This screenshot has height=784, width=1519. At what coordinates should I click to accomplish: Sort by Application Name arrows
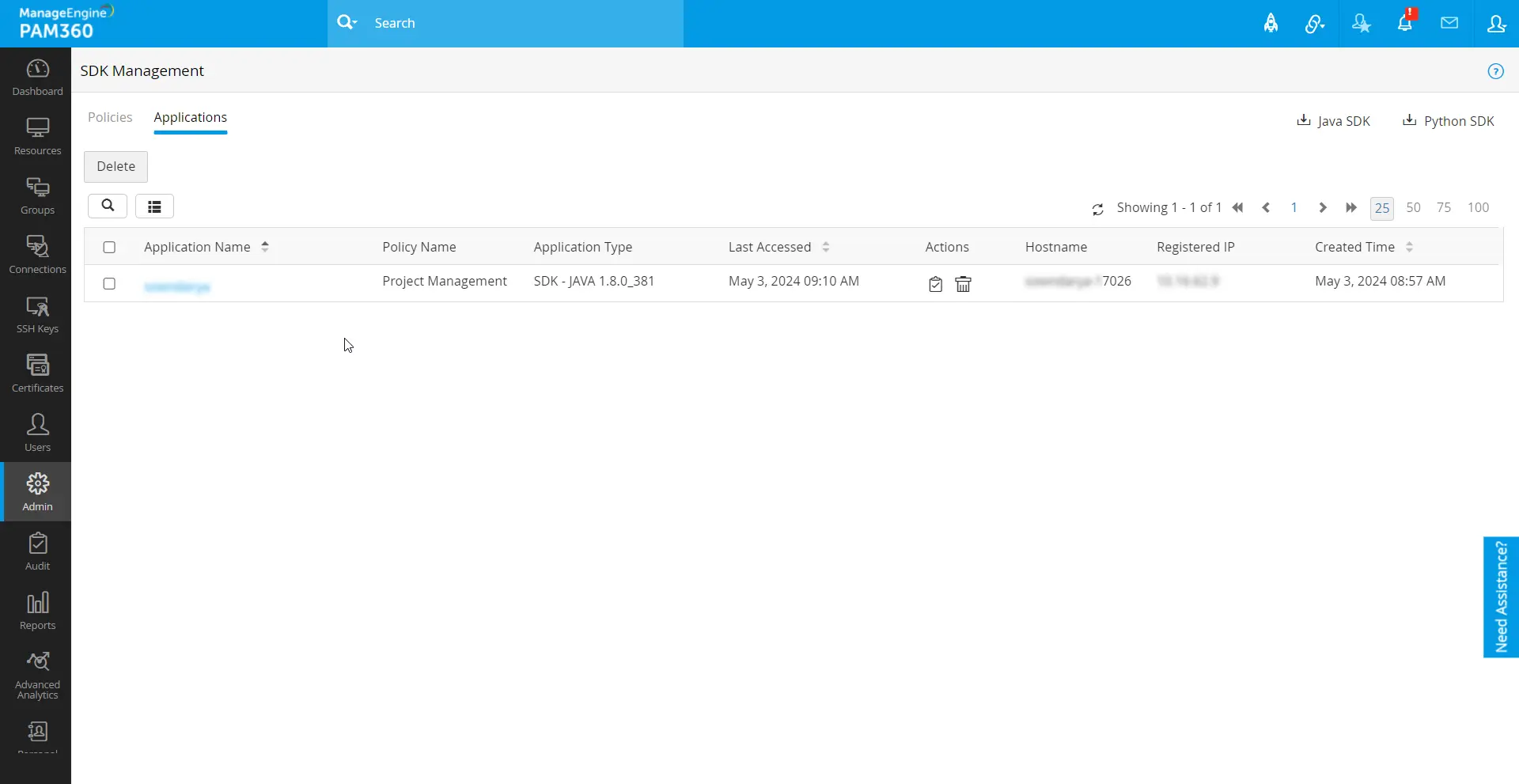click(x=265, y=247)
